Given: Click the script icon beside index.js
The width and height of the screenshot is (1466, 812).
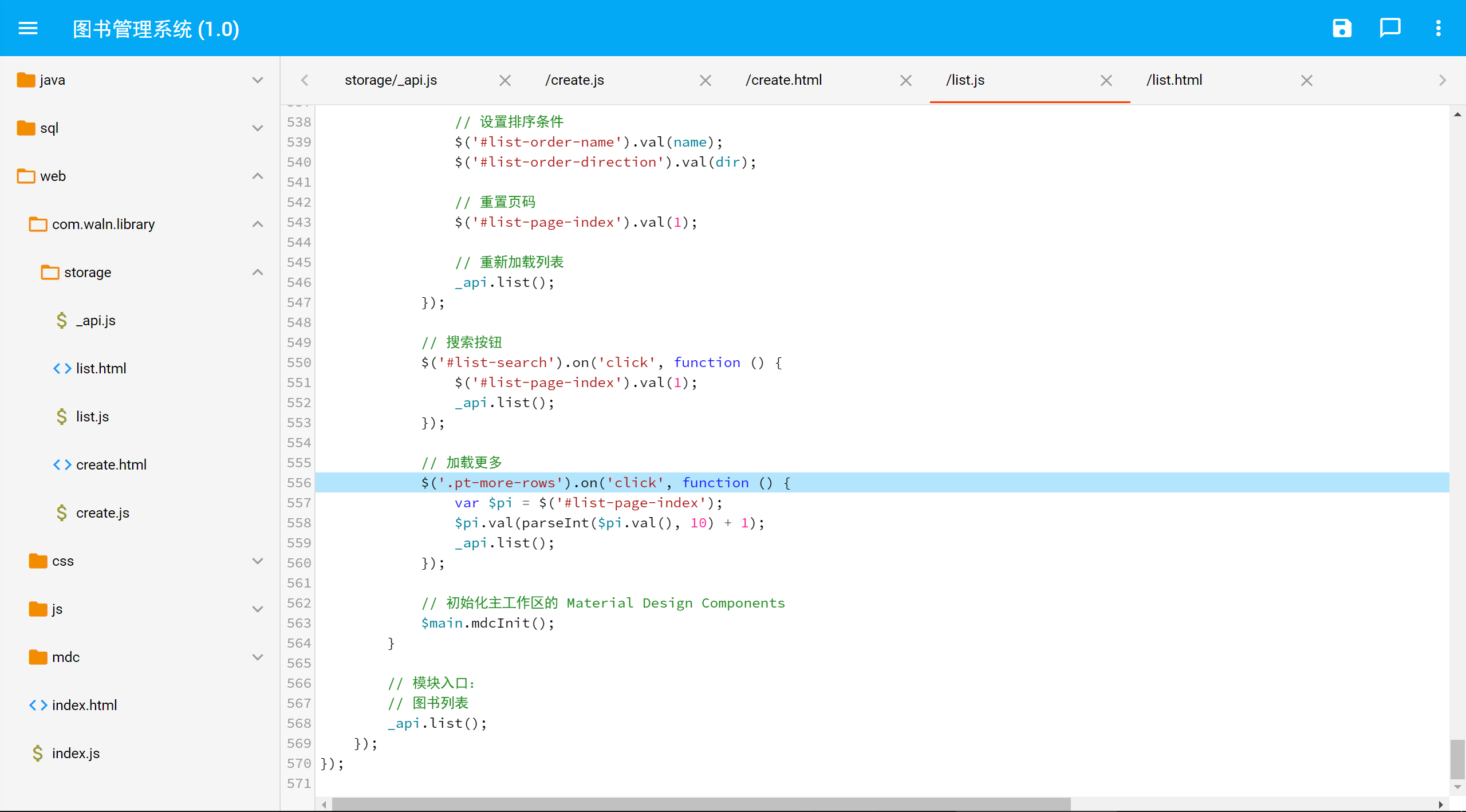Looking at the screenshot, I should click(x=38, y=754).
